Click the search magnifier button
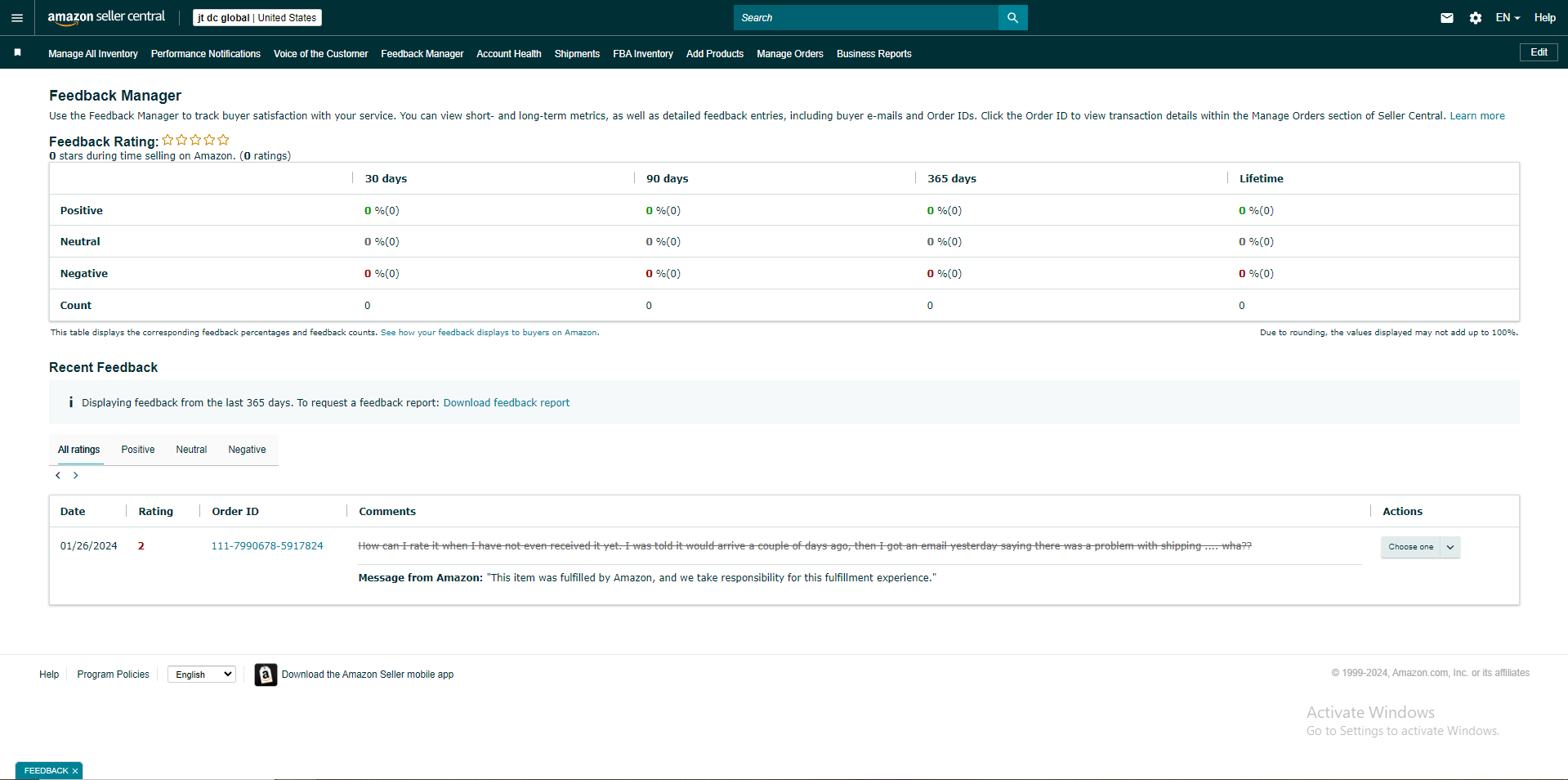 [1012, 17]
